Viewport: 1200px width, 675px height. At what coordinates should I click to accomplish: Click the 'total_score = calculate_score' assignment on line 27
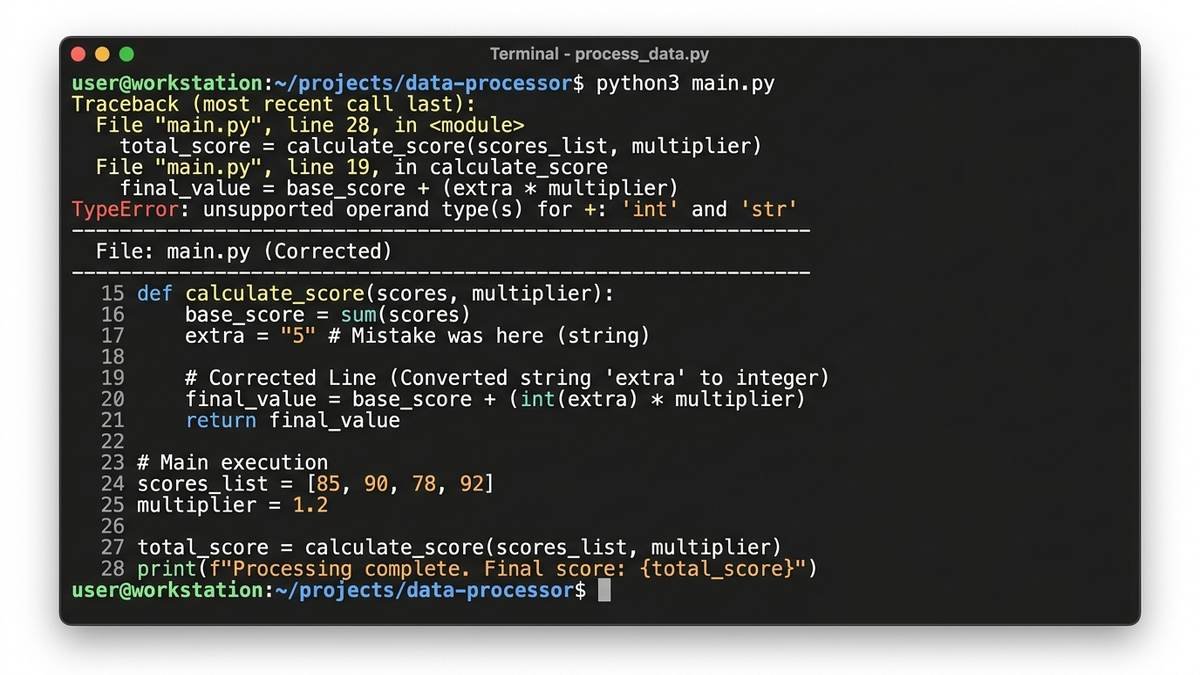click(459, 546)
